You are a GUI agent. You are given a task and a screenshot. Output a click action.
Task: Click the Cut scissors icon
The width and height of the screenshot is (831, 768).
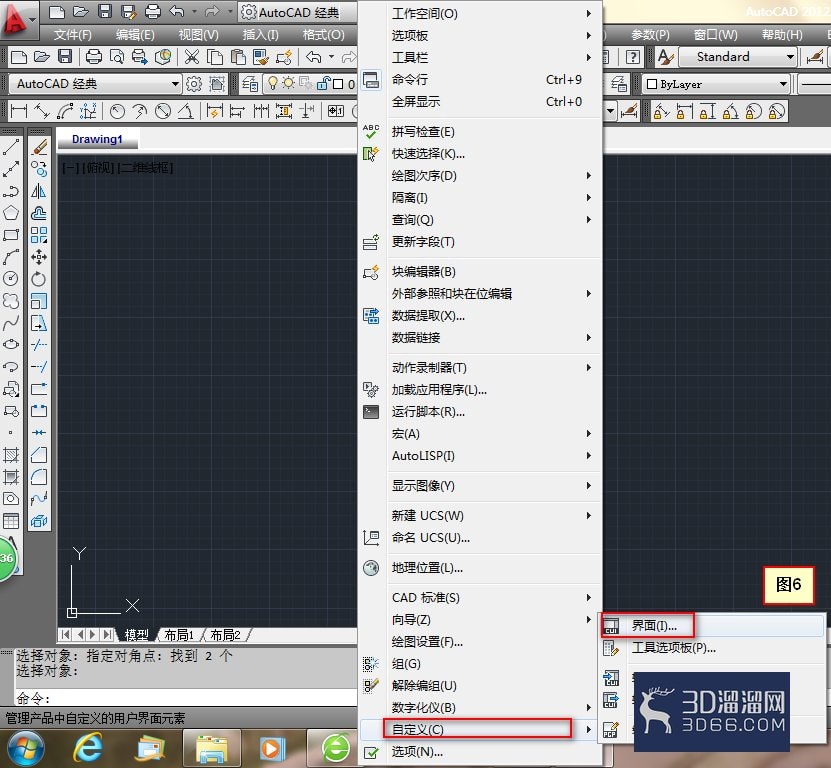tap(192, 57)
